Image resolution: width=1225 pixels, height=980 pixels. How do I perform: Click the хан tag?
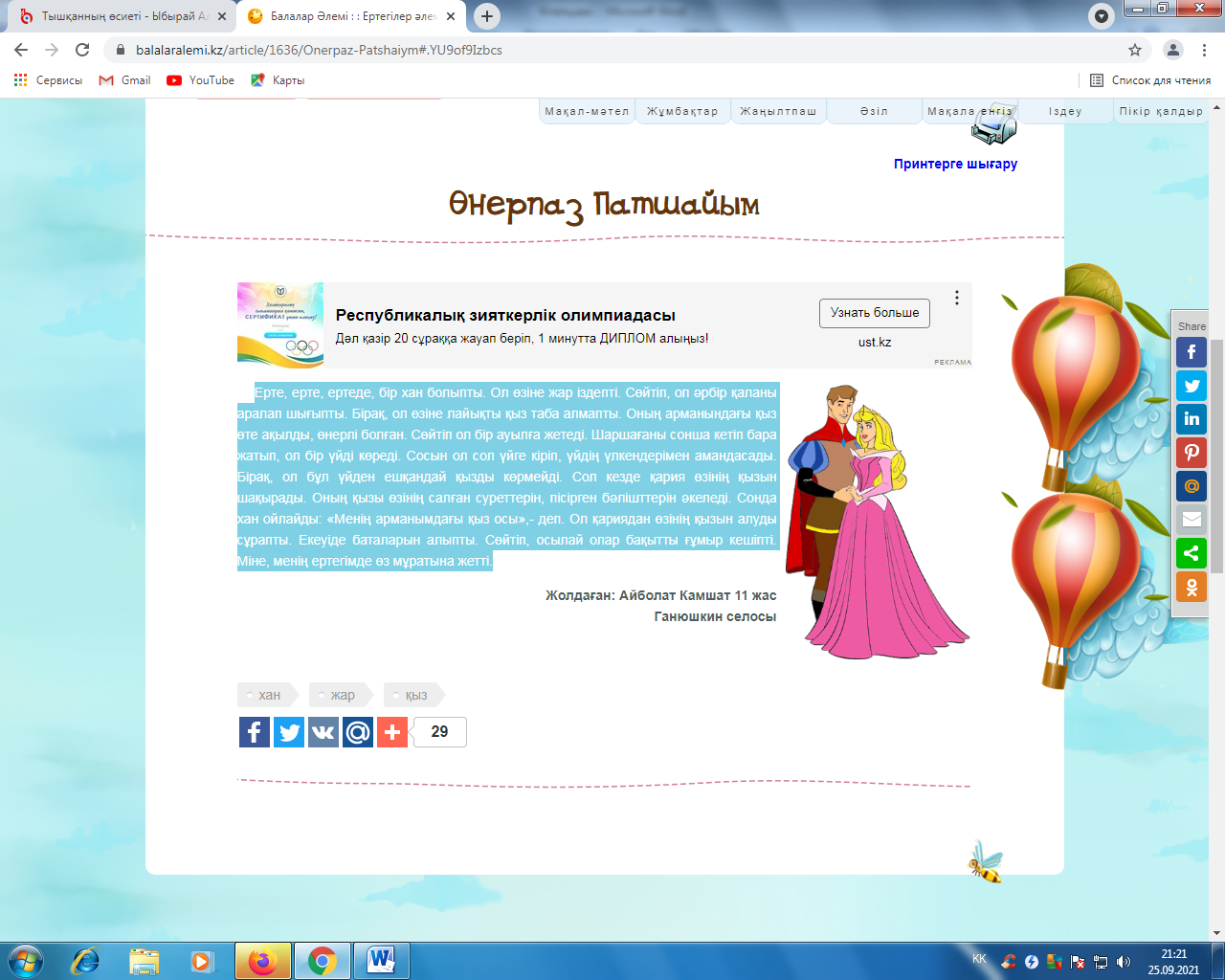click(x=267, y=695)
